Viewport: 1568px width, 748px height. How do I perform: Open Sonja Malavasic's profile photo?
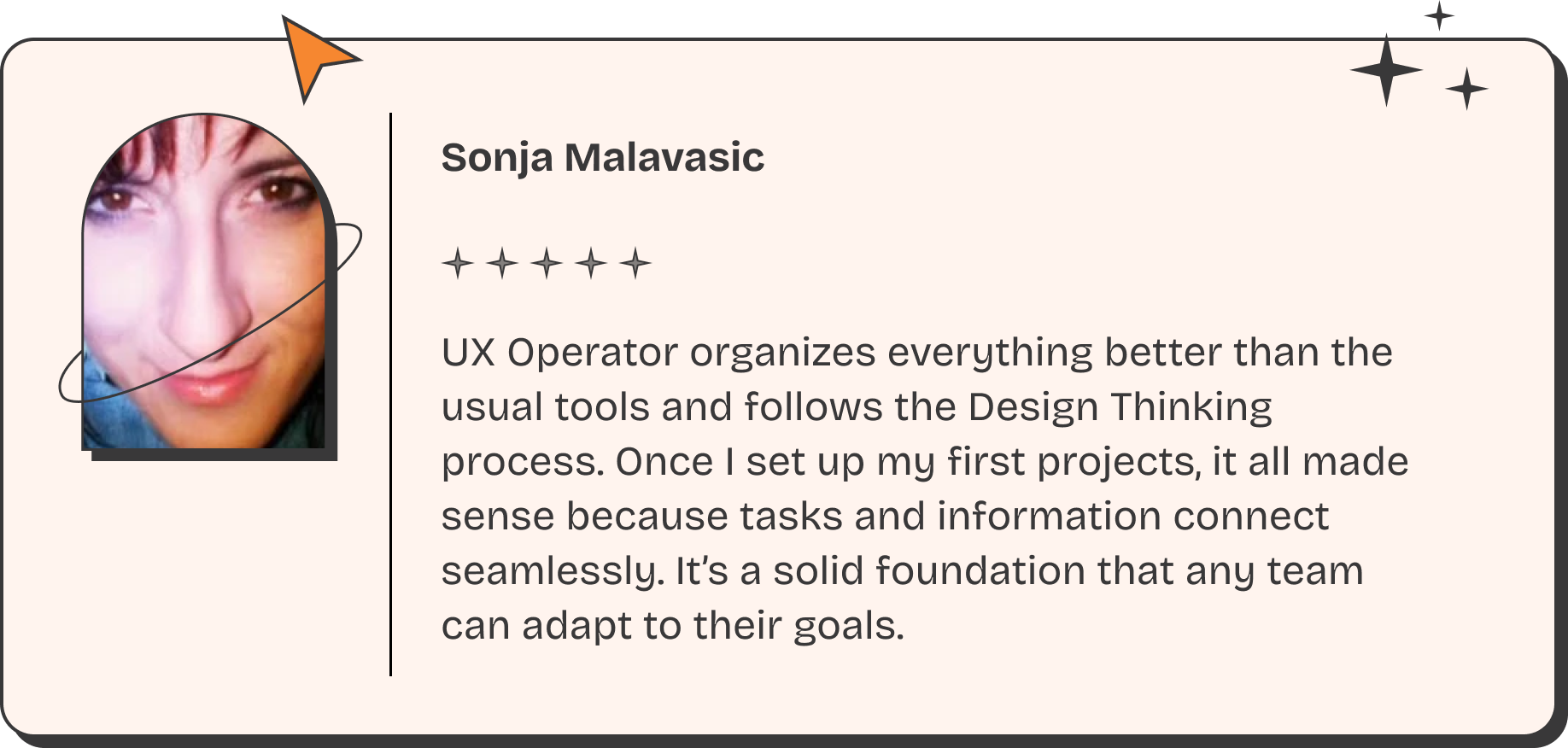pyautogui.click(x=203, y=282)
